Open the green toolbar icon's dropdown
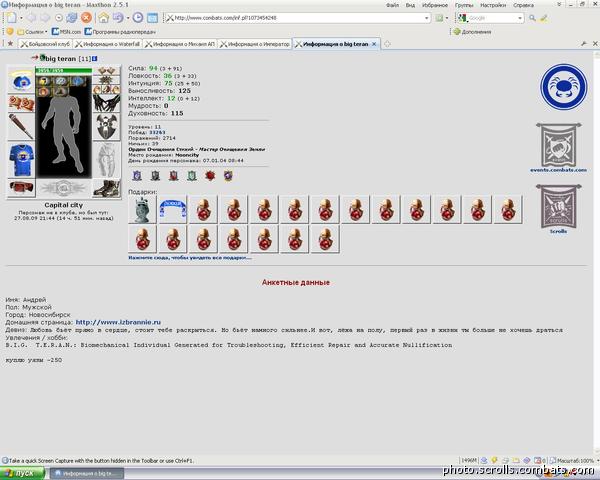600x480 pixels. 447,18
